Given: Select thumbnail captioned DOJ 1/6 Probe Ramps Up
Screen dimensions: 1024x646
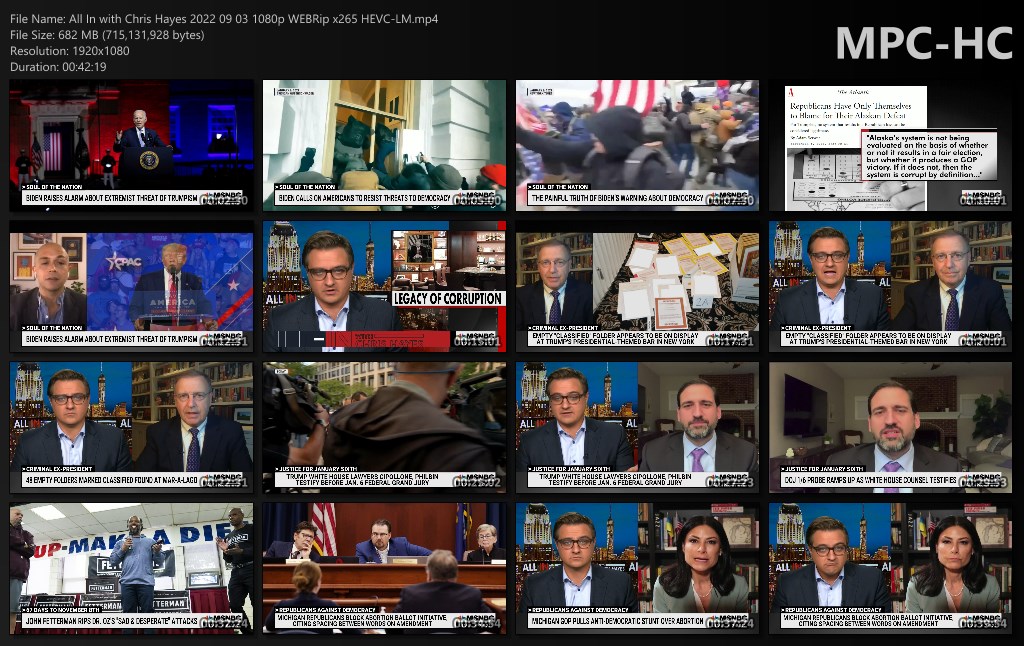Looking at the screenshot, I should [x=891, y=427].
